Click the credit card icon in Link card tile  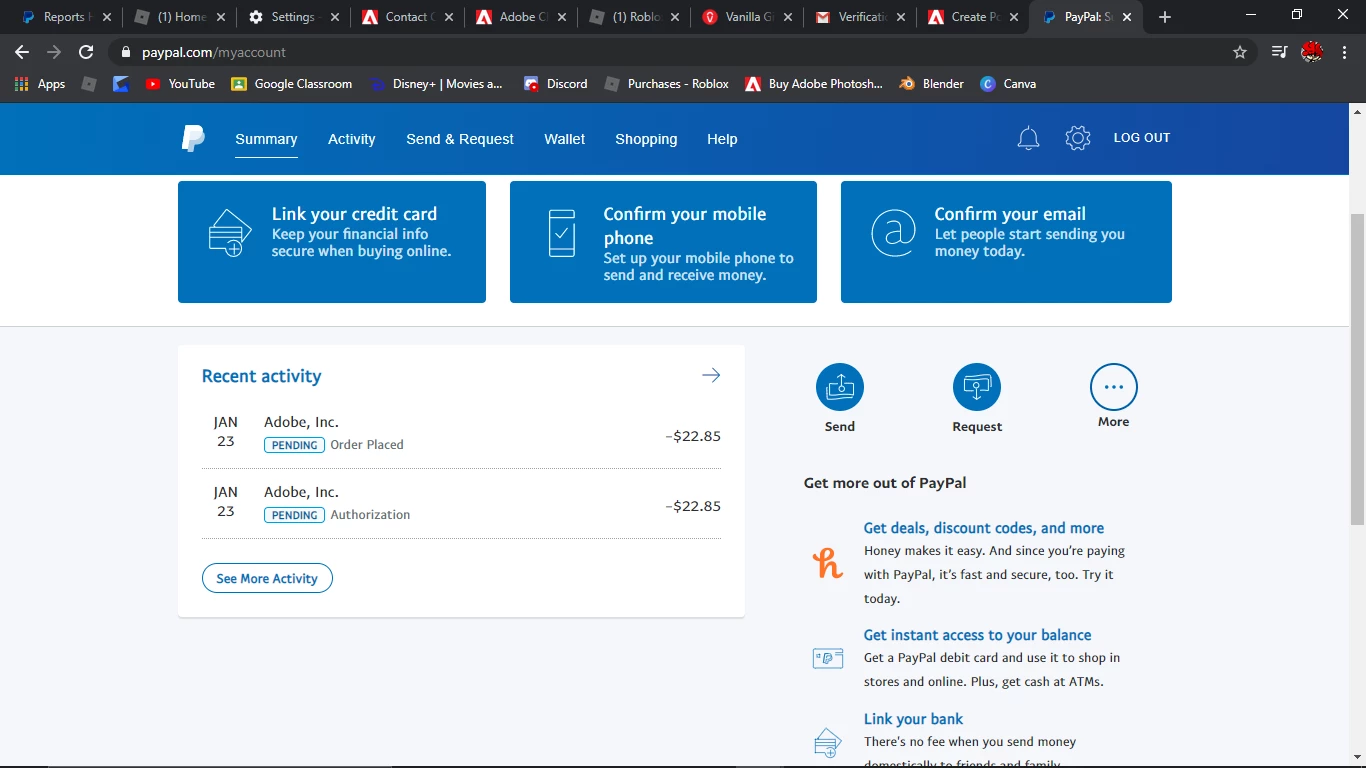(229, 233)
